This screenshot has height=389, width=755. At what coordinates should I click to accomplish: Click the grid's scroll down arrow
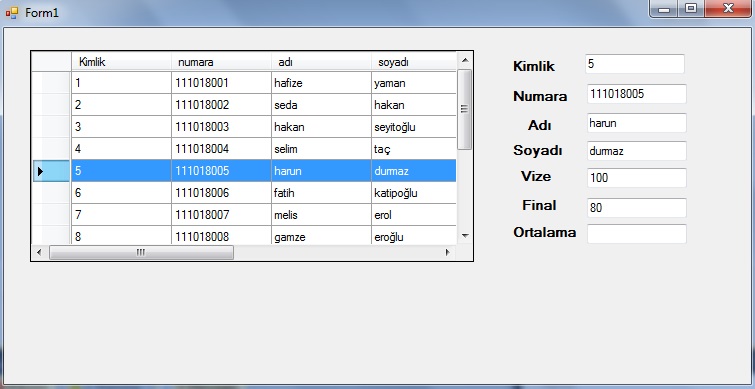(465, 235)
